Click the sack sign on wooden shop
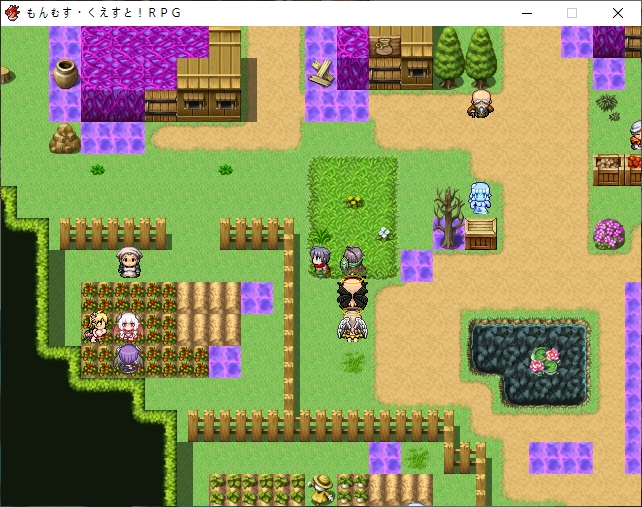Screen dimensions: 642x507 pos(384,47)
